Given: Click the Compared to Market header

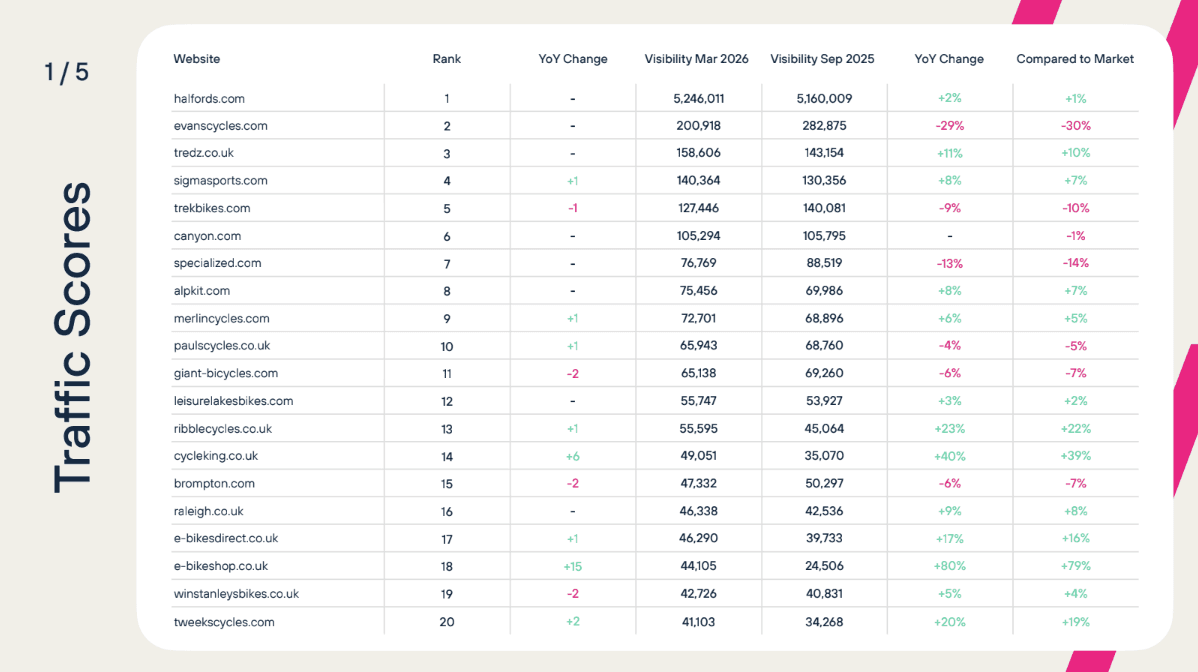Looking at the screenshot, I should tap(1075, 59).
